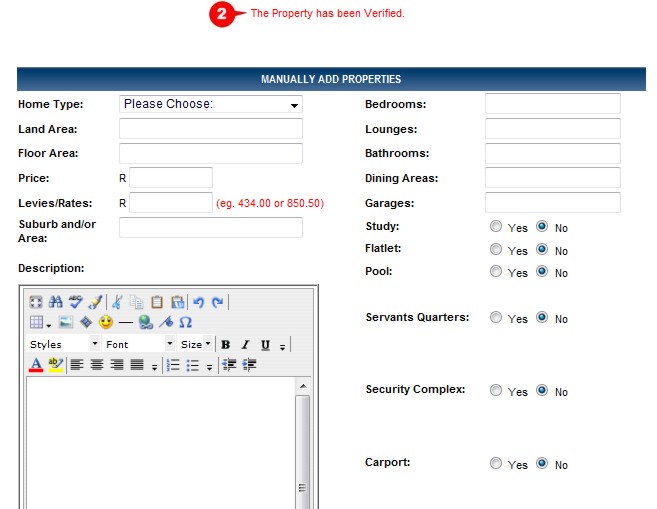Image resolution: width=657 pixels, height=509 pixels.
Task: Paste from the clipboard icon
Action: pyautogui.click(x=157, y=302)
